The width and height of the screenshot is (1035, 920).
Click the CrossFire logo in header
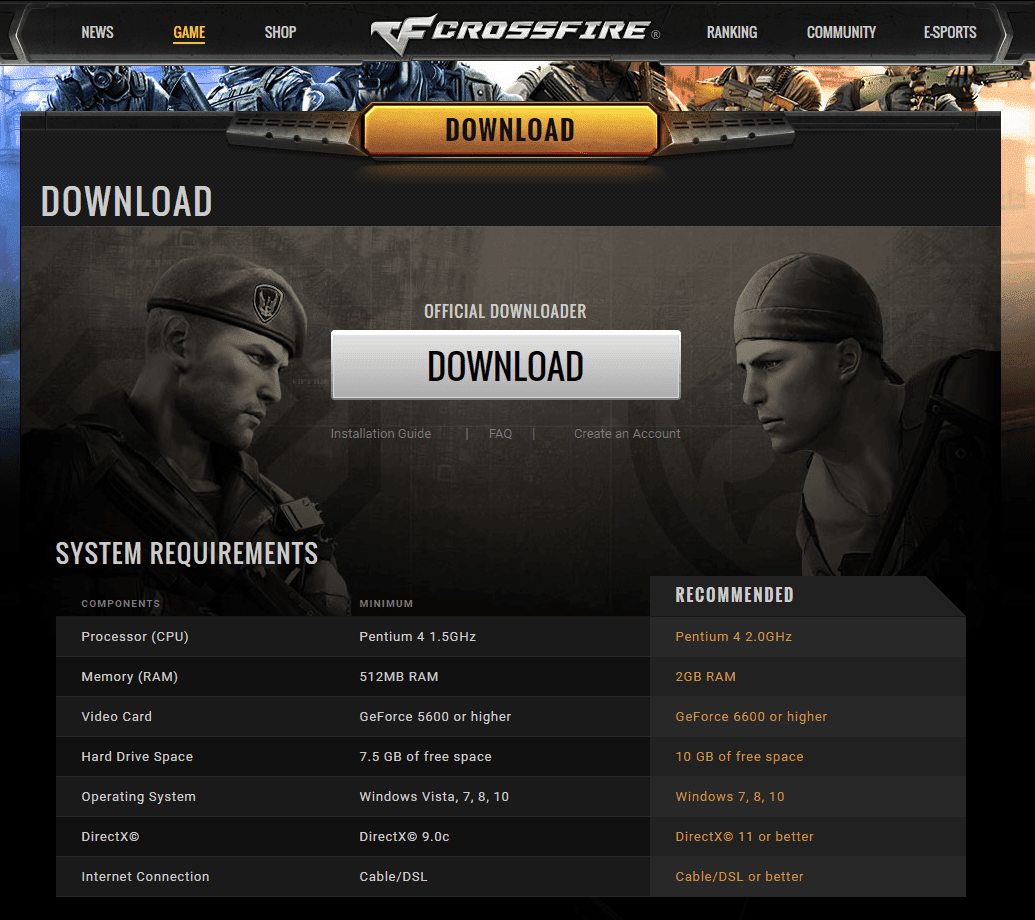coord(515,32)
